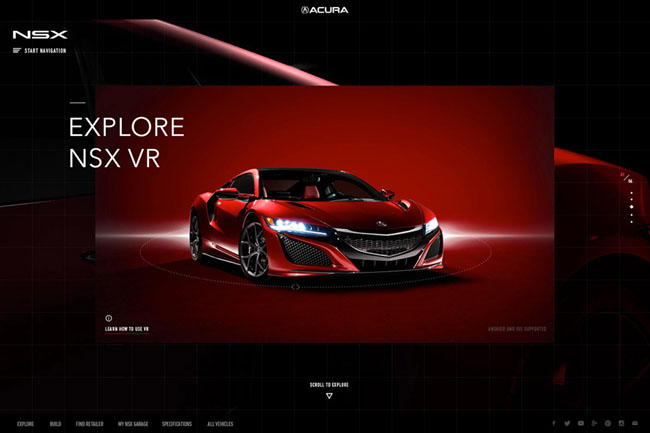
Task: Select the active third pagination dot
Action: pos(631,207)
